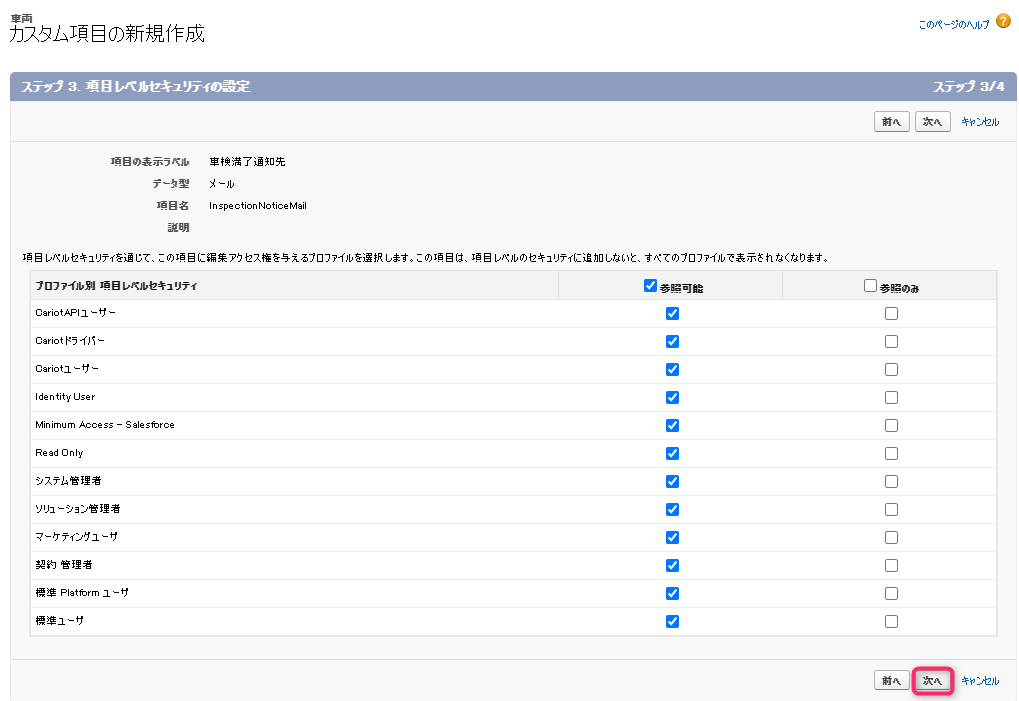Click the InspectionNoticeMail field name value
Viewport: 1019px width, 701px height.
(x=257, y=205)
